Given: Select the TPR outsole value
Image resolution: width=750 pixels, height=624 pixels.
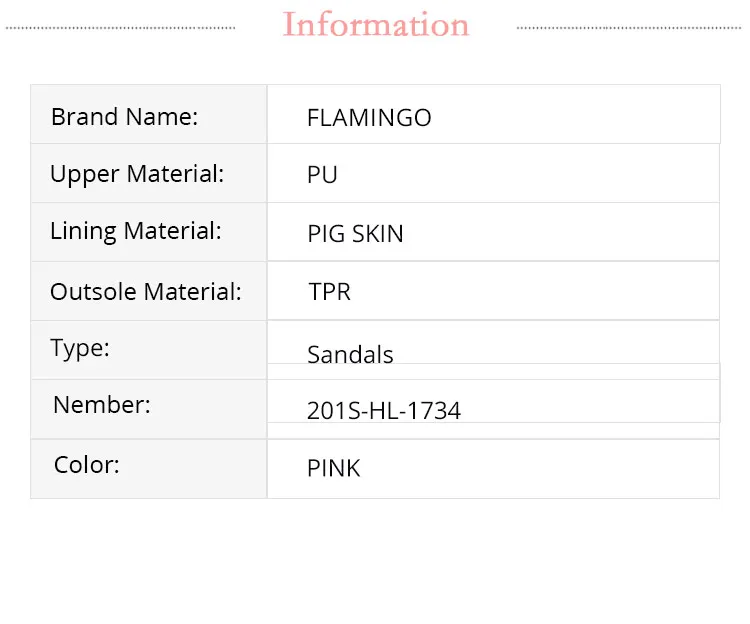Looking at the screenshot, I should click(x=329, y=292).
